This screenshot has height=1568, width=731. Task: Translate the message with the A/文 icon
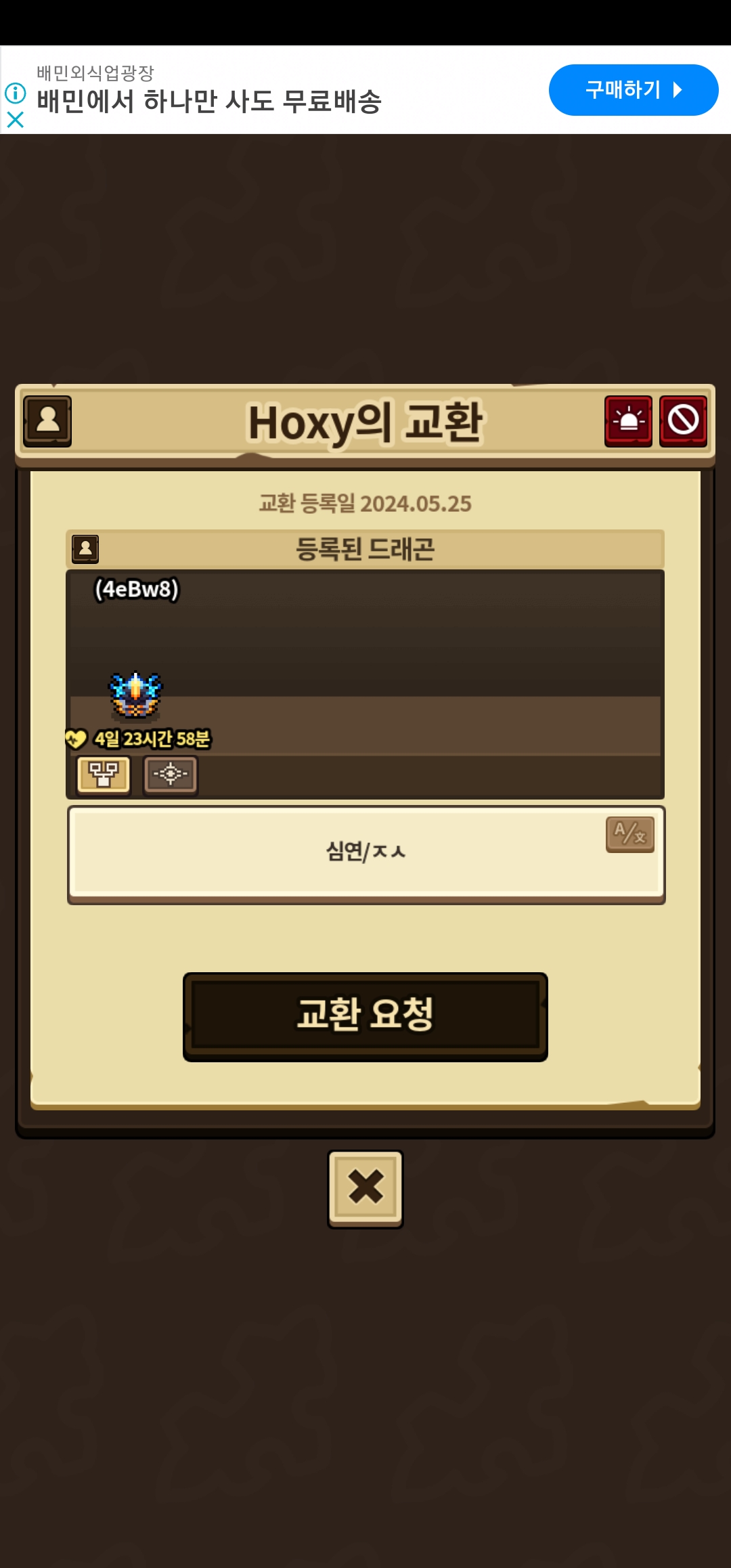629,834
